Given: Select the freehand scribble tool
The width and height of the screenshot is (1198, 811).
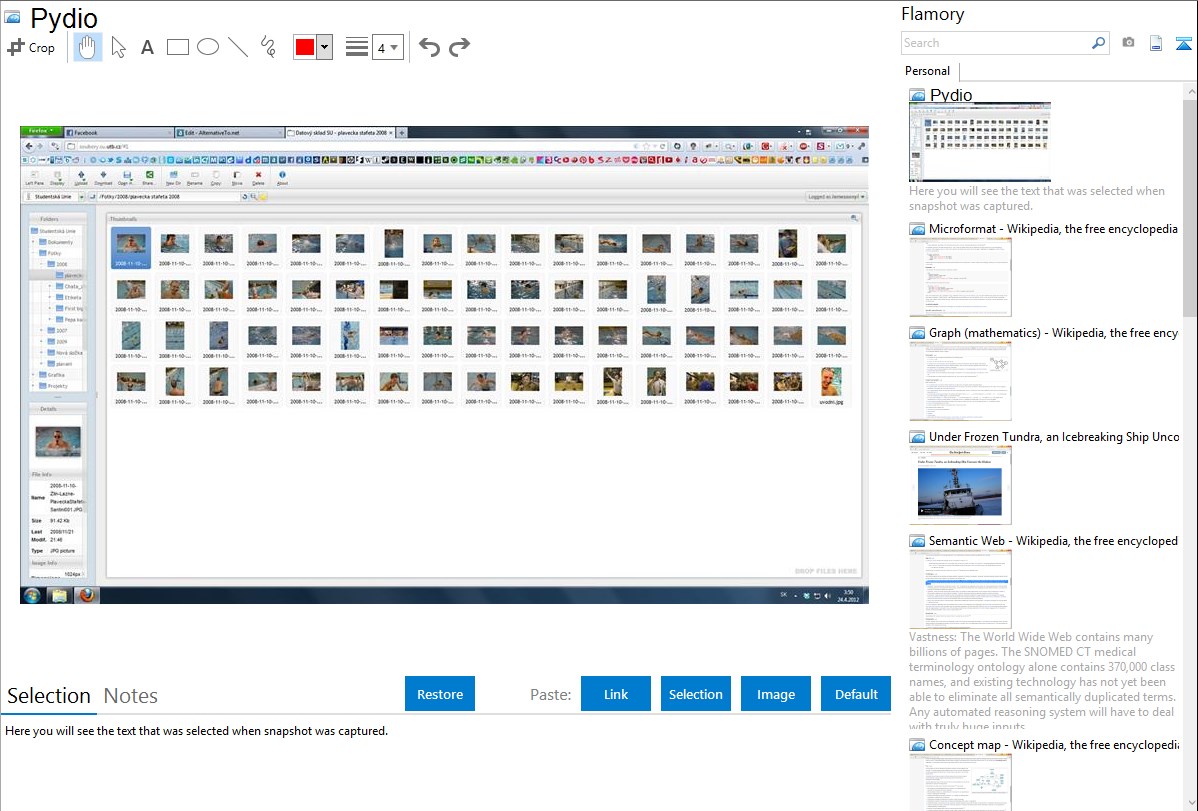Looking at the screenshot, I should point(268,47).
